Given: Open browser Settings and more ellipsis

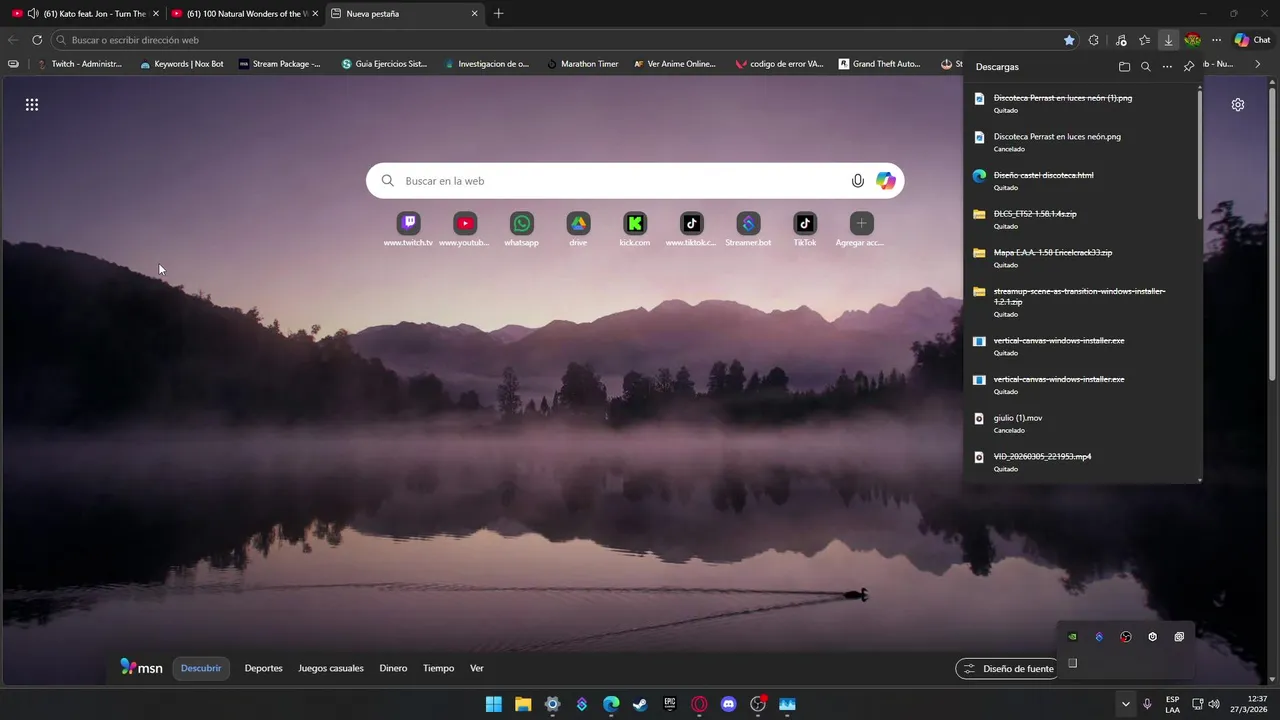Looking at the screenshot, I should point(1216,40).
